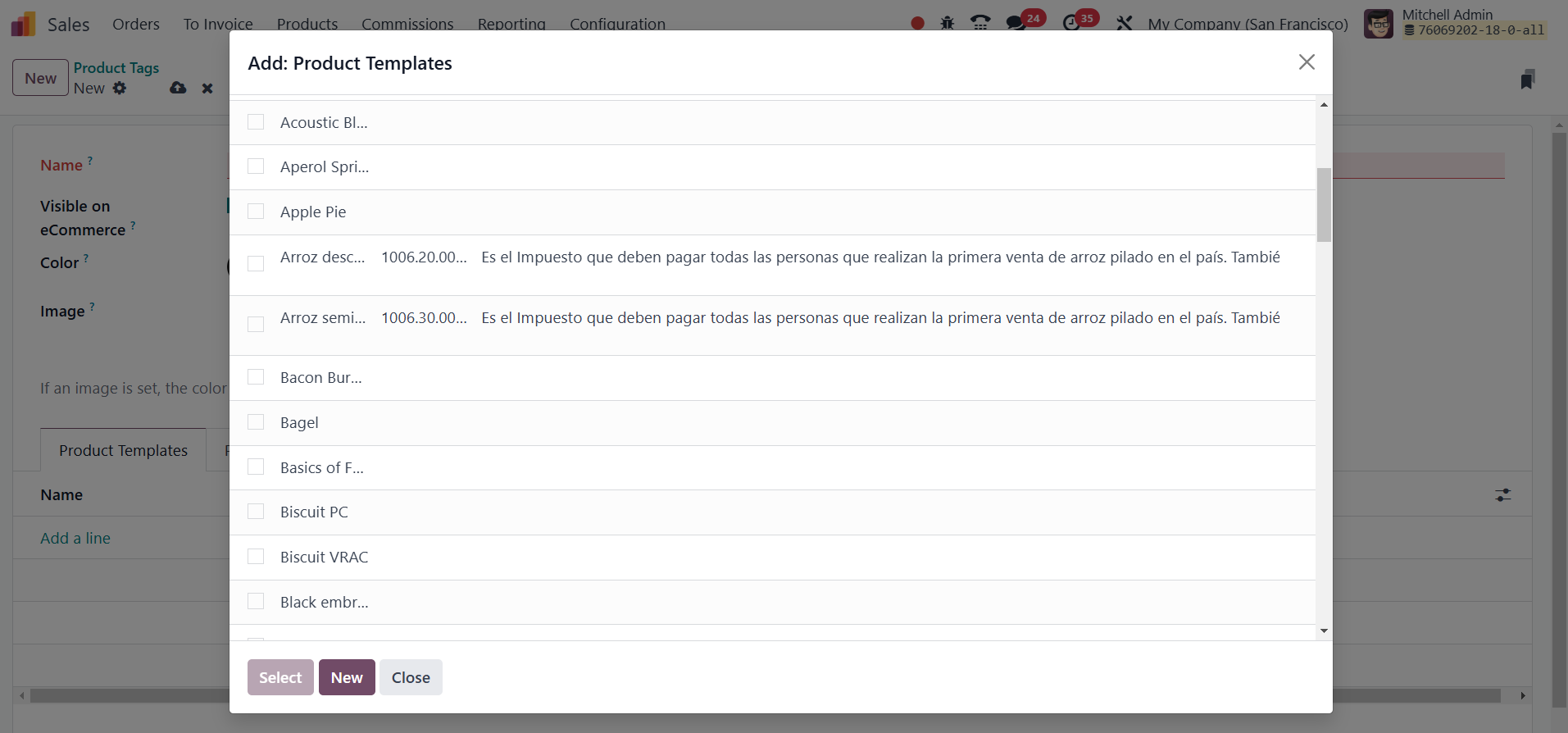Open the bug debug tools icon

pos(948,23)
